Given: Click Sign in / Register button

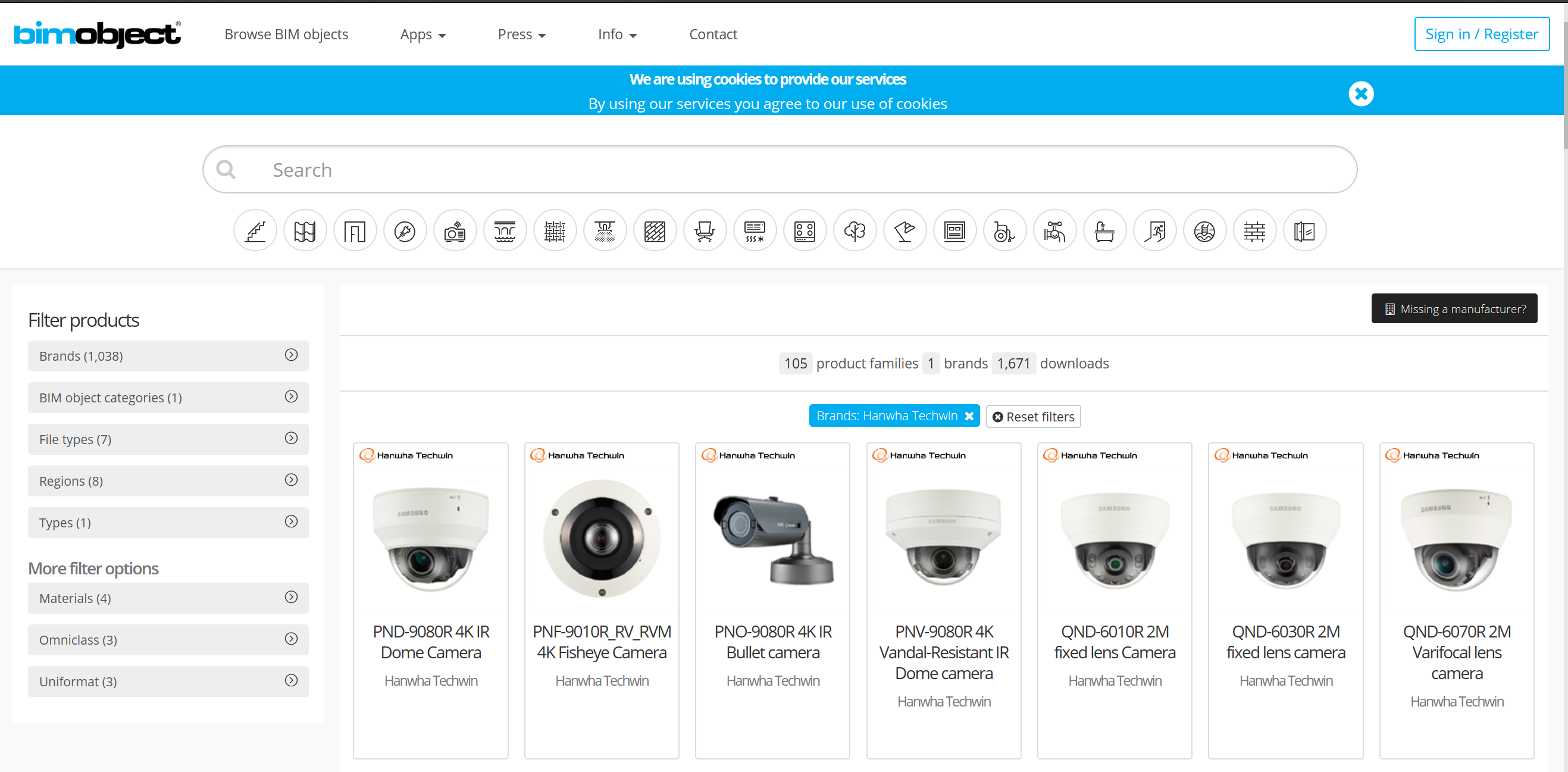Looking at the screenshot, I should pos(1481,34).
